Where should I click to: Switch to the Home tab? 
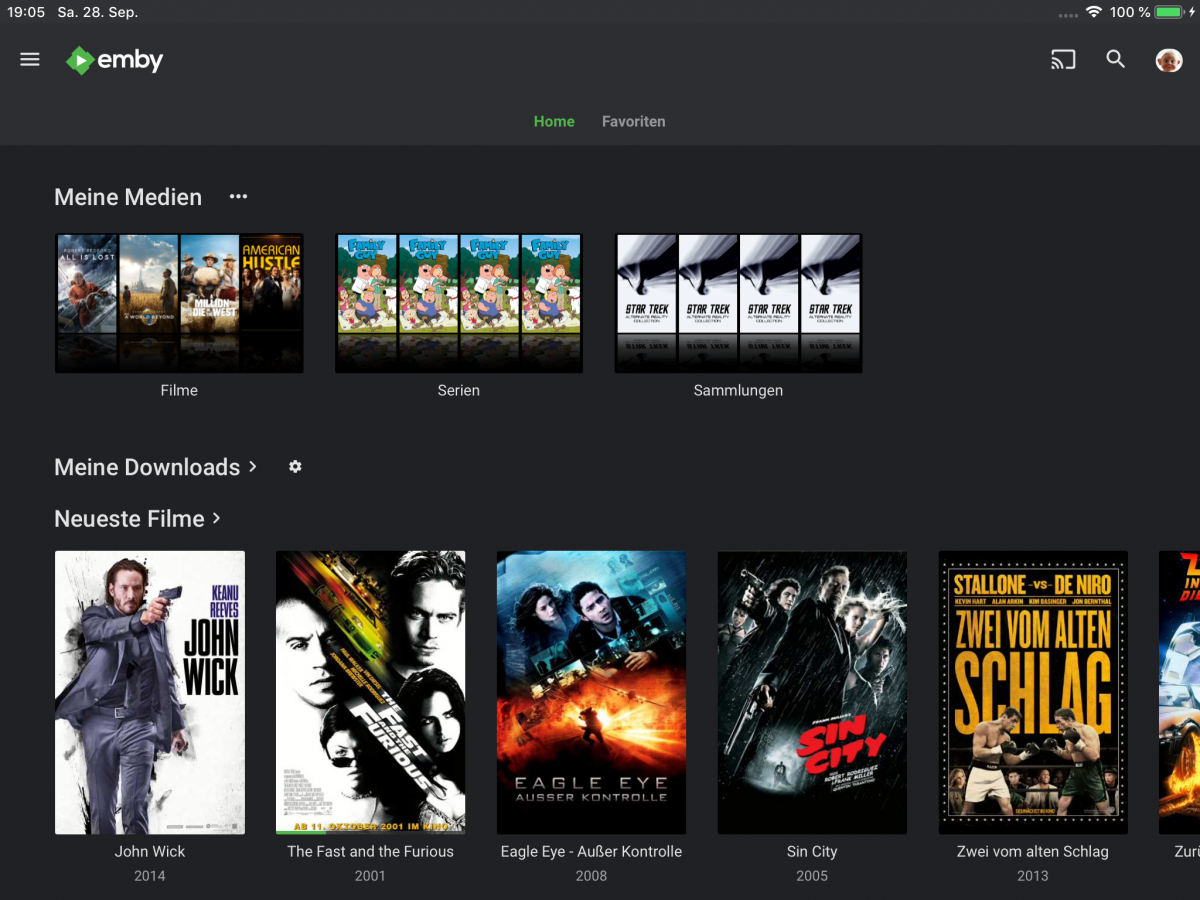coord(554,121)
